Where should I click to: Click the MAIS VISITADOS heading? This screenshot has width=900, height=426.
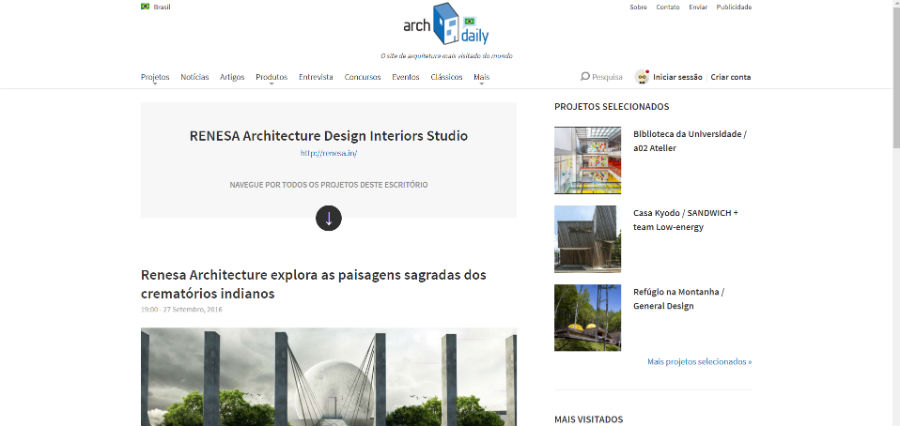pyautogui.click(x=589, y=420)
